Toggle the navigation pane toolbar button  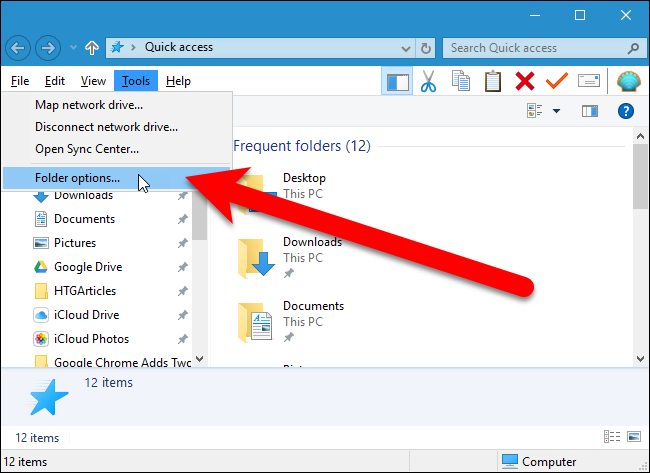point(397,81)
